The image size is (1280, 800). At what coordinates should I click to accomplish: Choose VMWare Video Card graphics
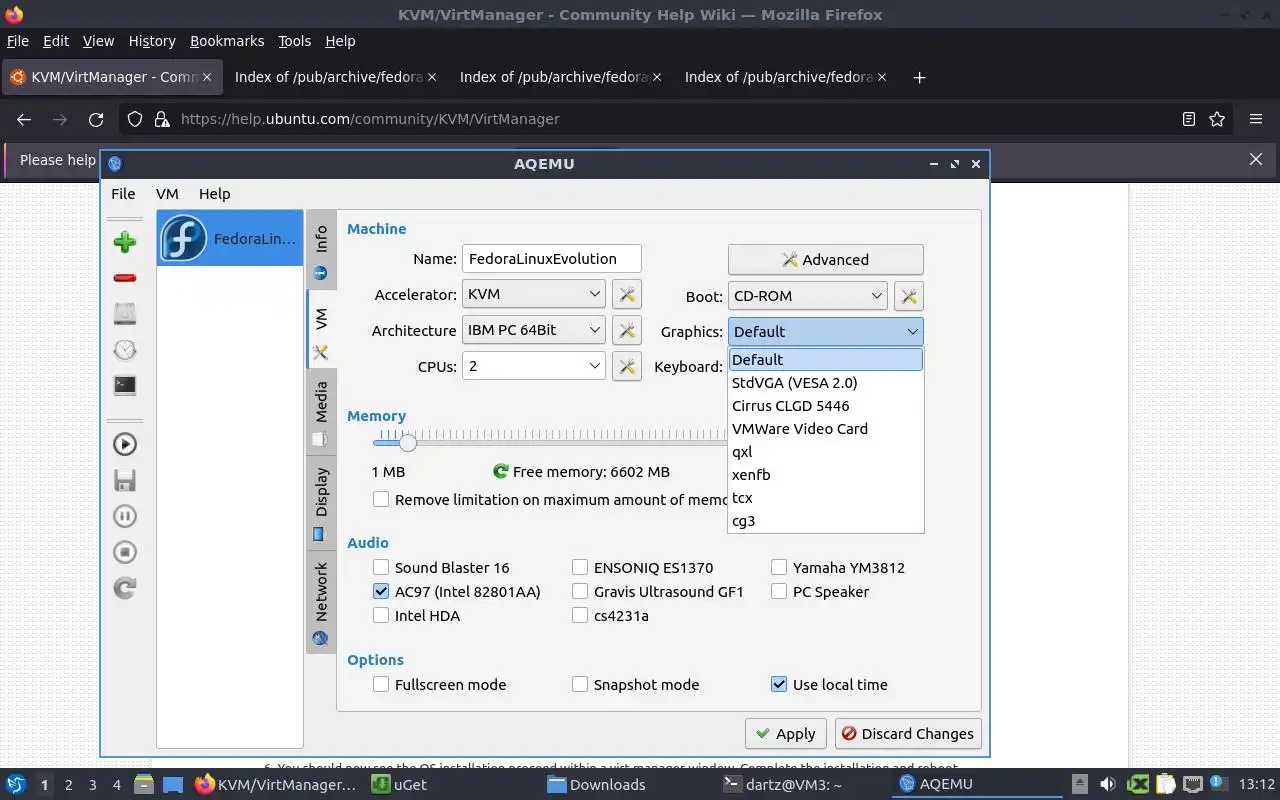point(825,429)
